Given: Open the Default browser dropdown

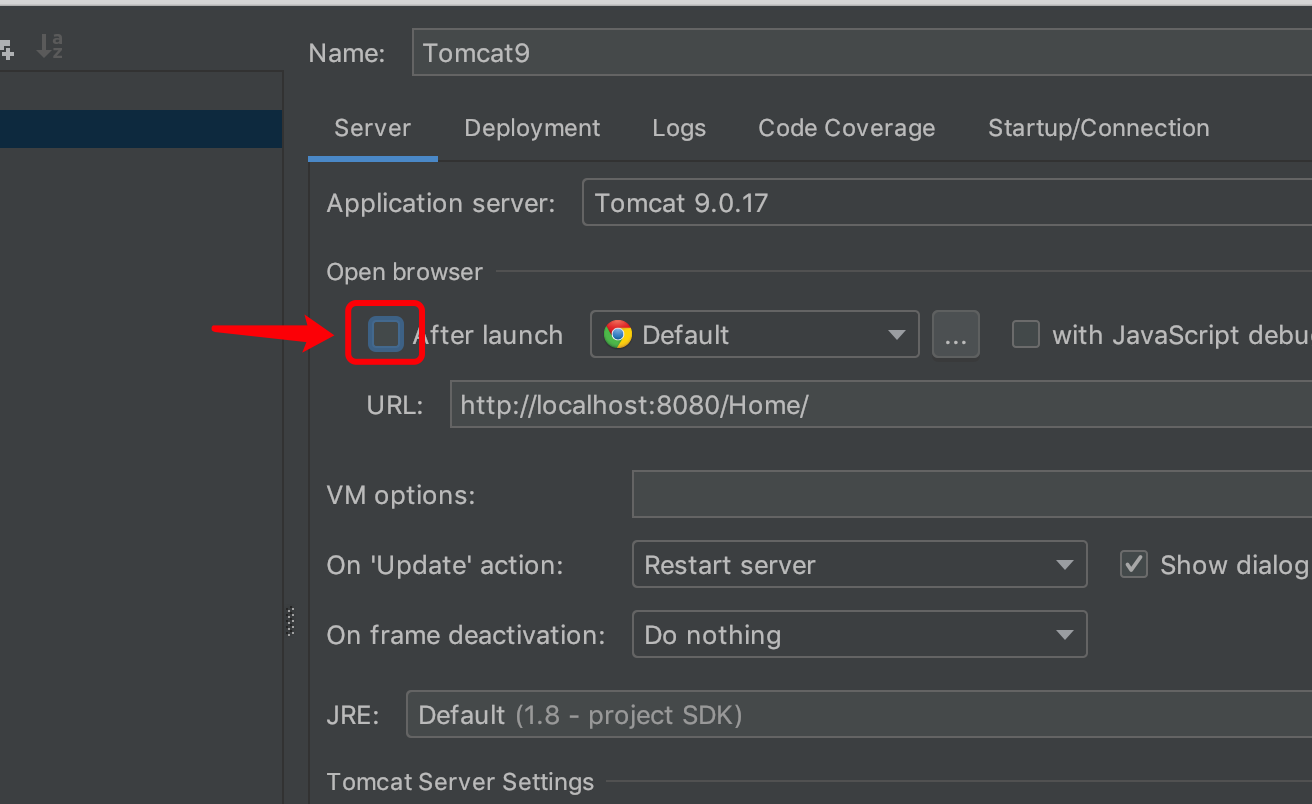Looking at the screenshot, I should coord(755,335).
